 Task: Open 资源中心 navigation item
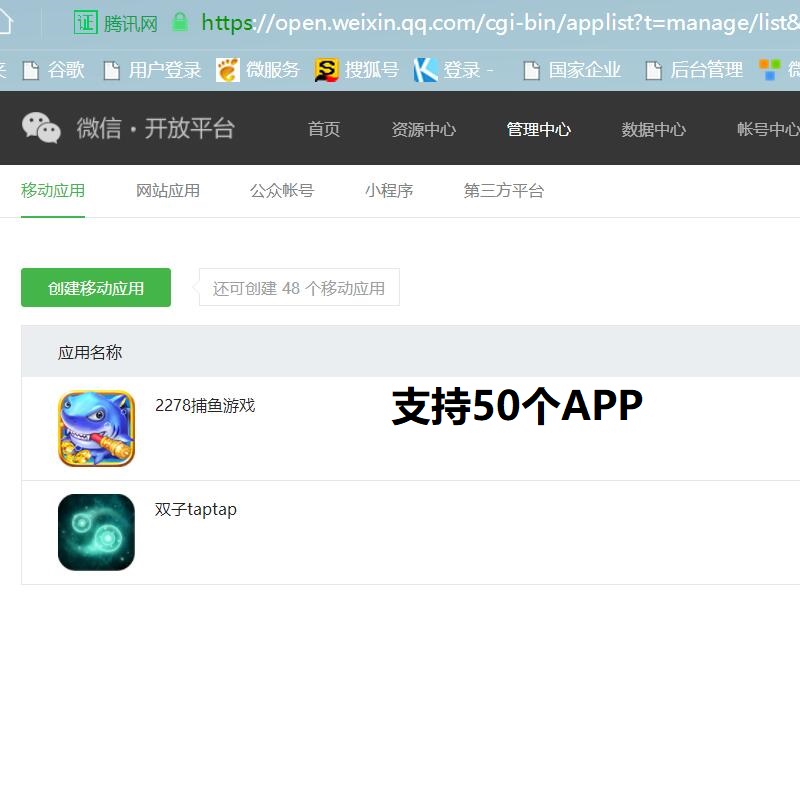(423, 129)
